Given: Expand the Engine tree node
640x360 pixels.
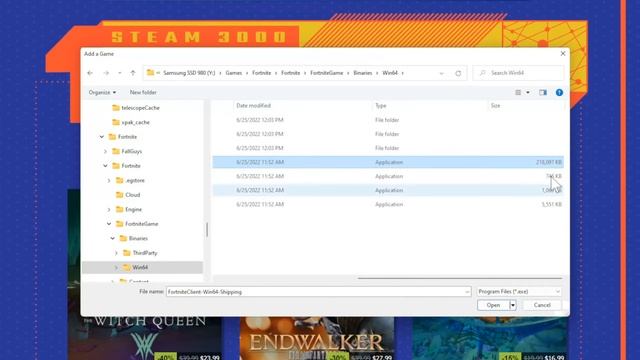Looking at the screenshot, I should tap(109, 209).
